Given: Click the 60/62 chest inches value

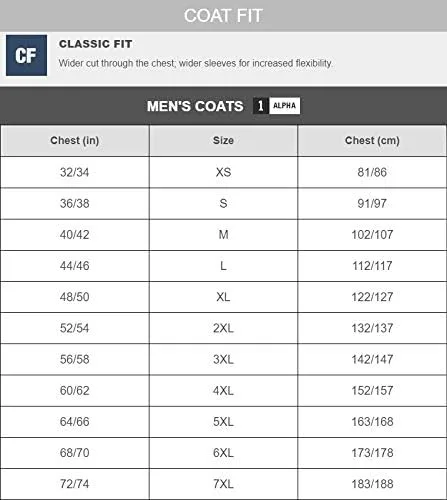Looking at the screenshot, I should pos(75,390).
